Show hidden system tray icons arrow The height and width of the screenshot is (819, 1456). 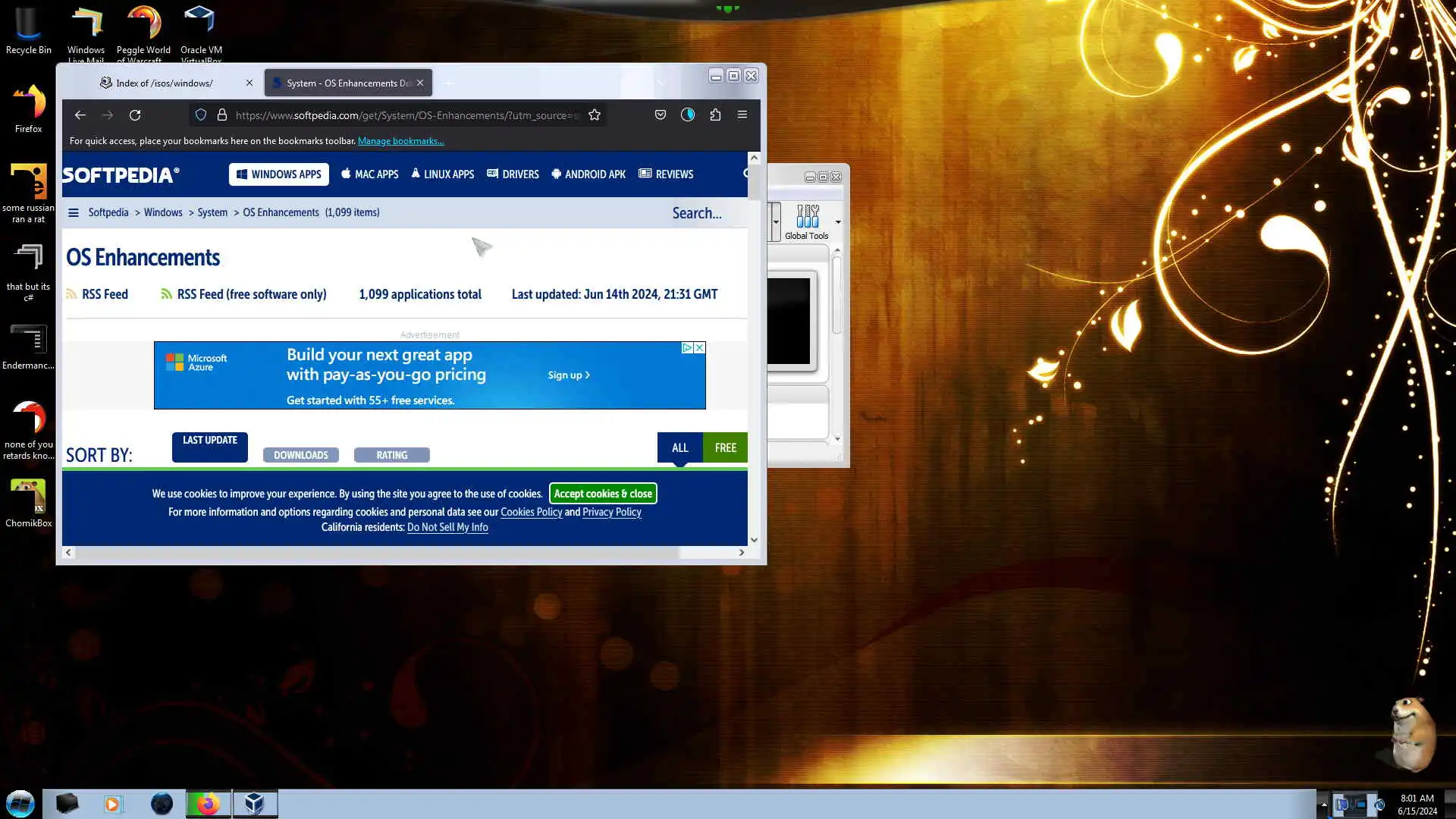click(x=1324, y=805)
